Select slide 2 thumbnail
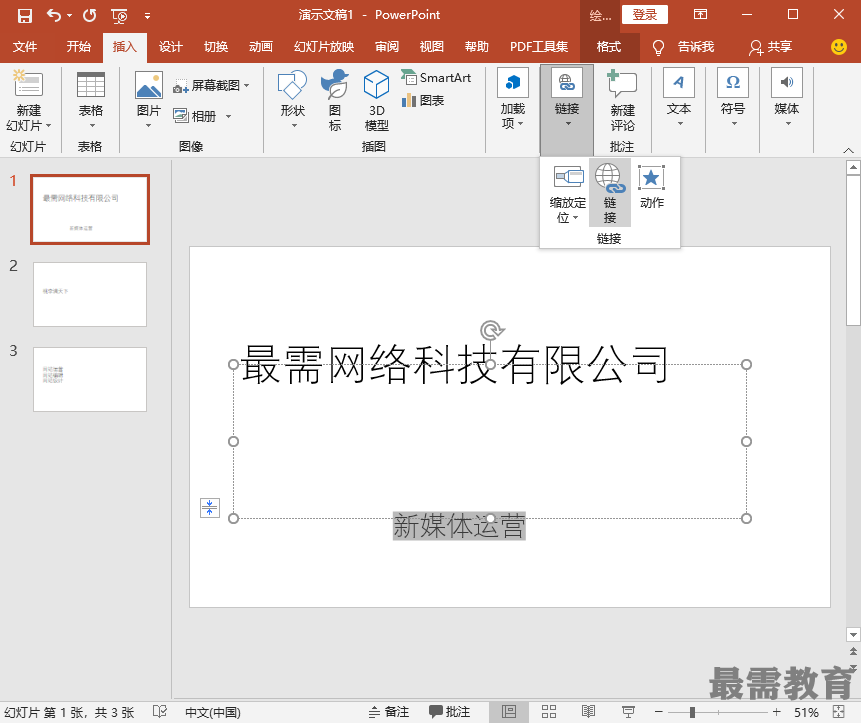861x723 pixels. 90,294
